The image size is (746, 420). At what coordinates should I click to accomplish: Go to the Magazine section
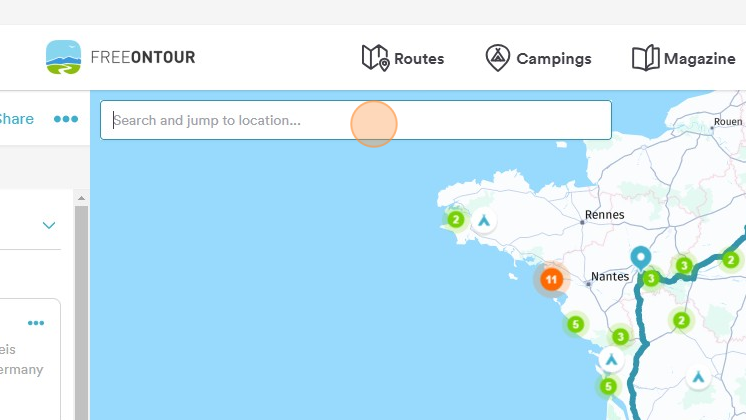pyautogui.click(x=684, y=58)
